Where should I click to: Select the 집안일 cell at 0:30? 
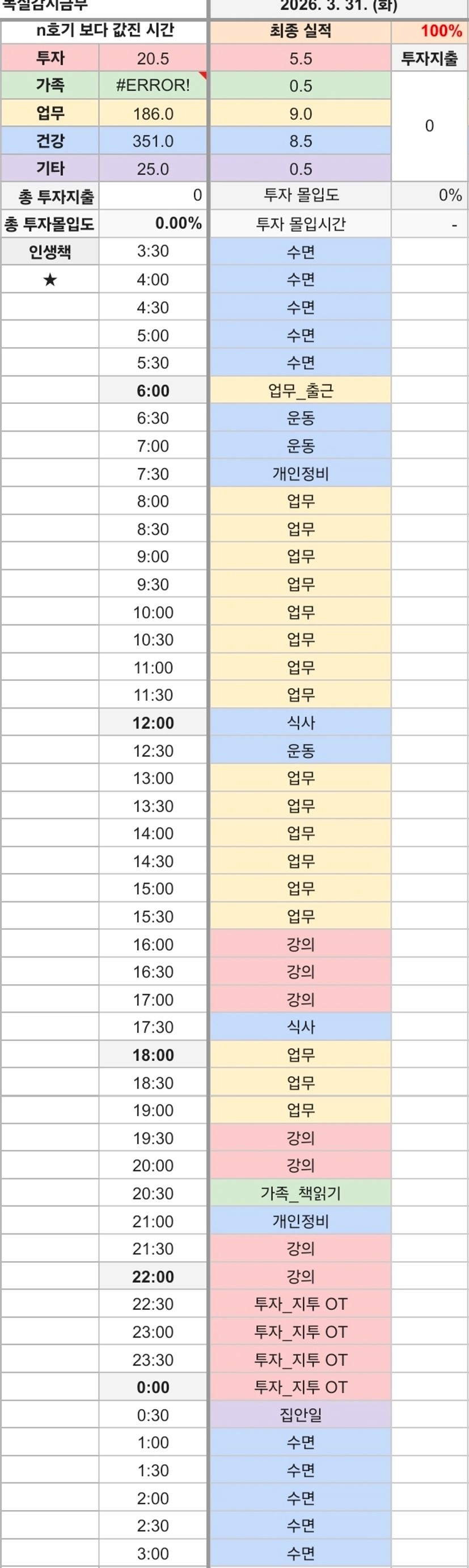301,1415
